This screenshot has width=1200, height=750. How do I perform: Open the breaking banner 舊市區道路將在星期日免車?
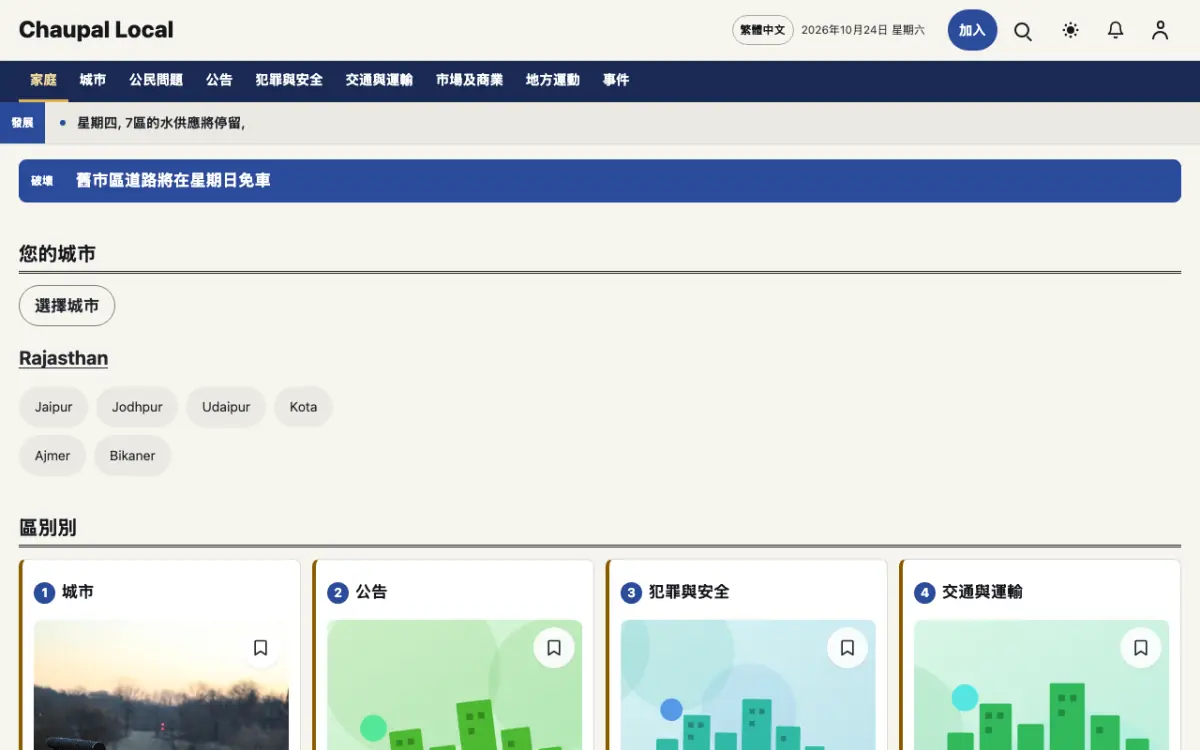pyautogui.click(x=600, y=181)
